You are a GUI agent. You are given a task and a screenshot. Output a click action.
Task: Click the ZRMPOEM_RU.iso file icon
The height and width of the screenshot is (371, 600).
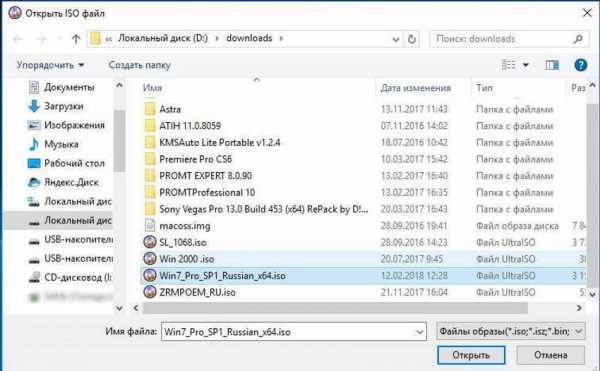150,292
